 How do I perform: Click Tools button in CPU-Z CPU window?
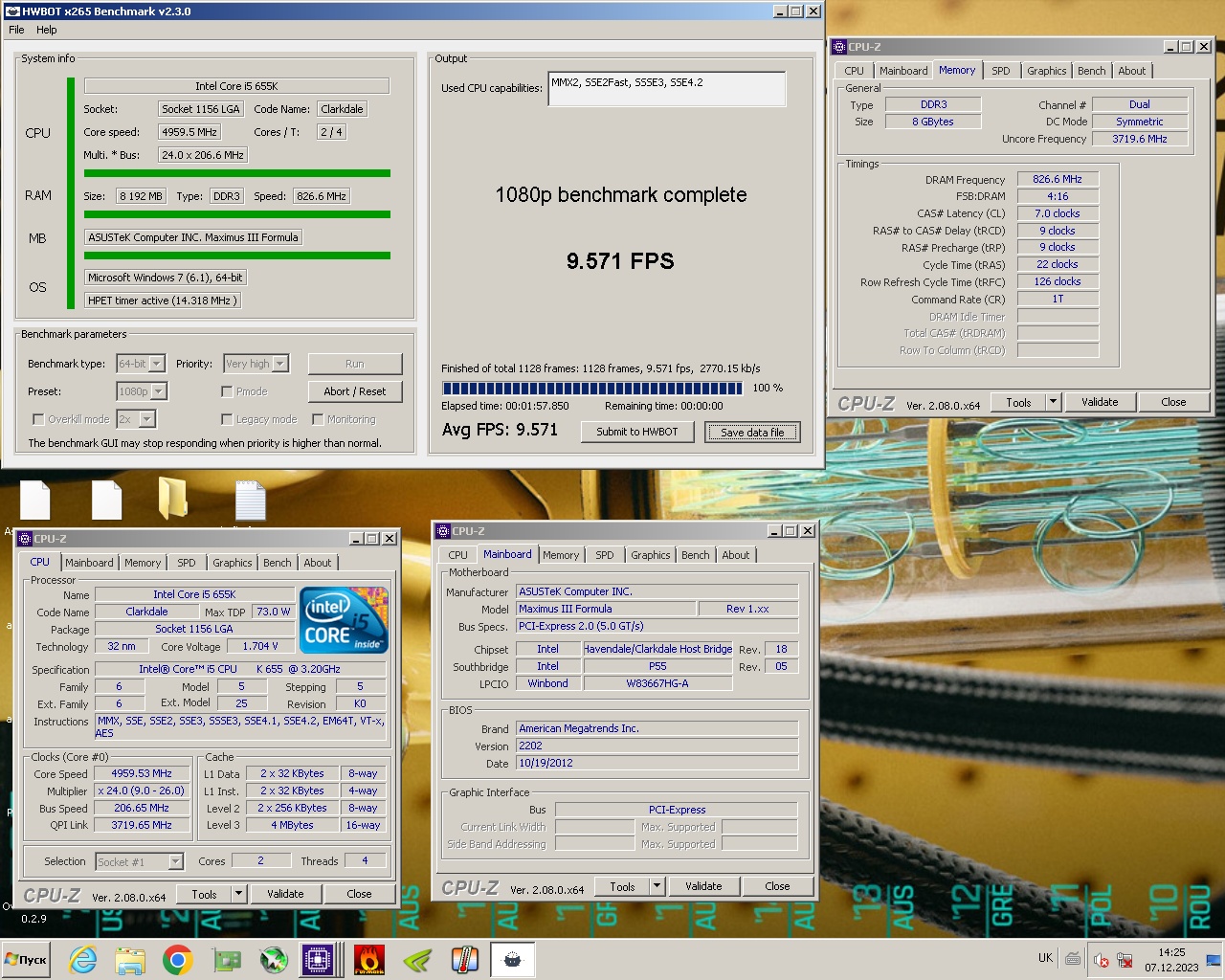click(204, 894)
